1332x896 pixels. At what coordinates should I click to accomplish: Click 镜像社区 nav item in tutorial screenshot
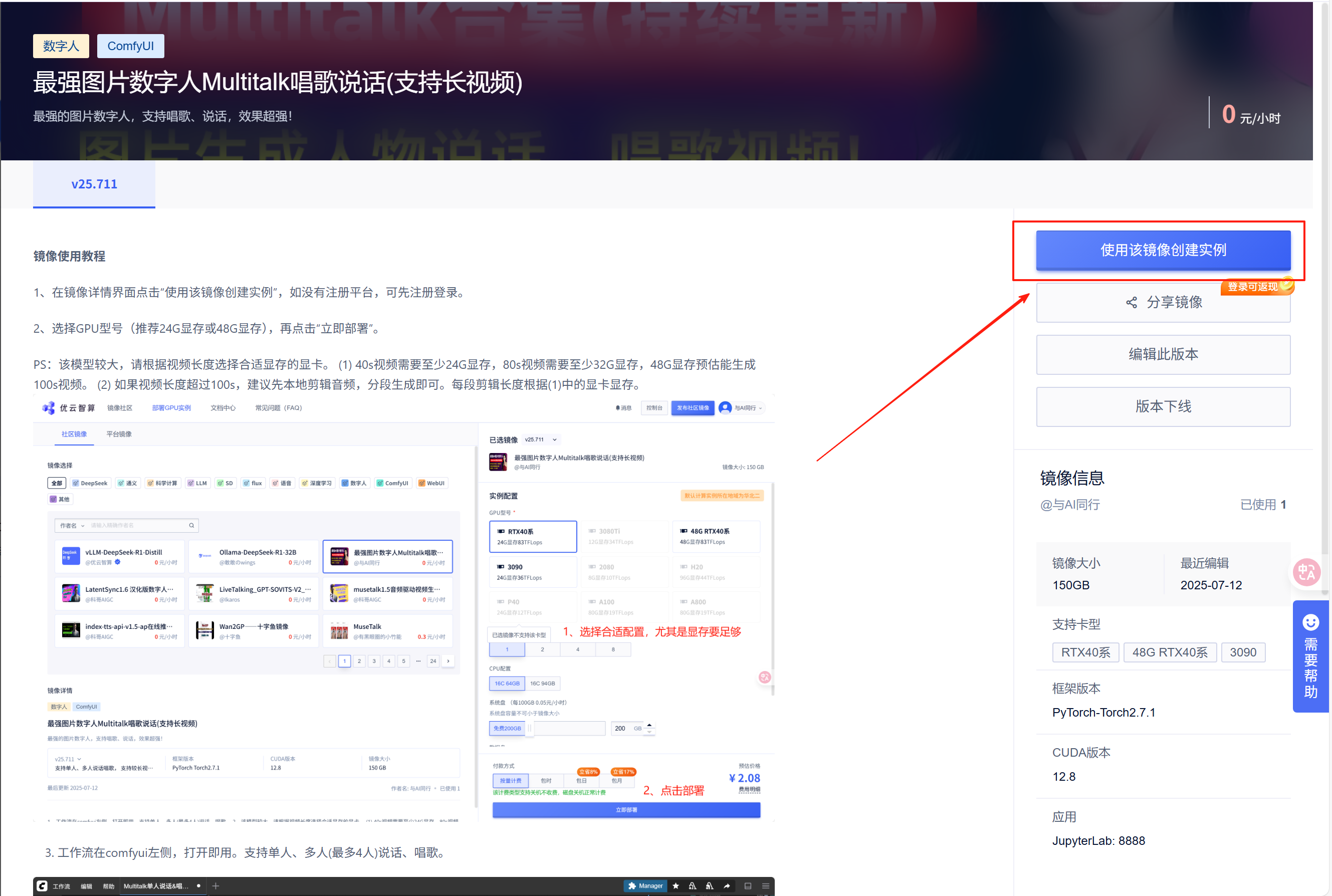119,407
